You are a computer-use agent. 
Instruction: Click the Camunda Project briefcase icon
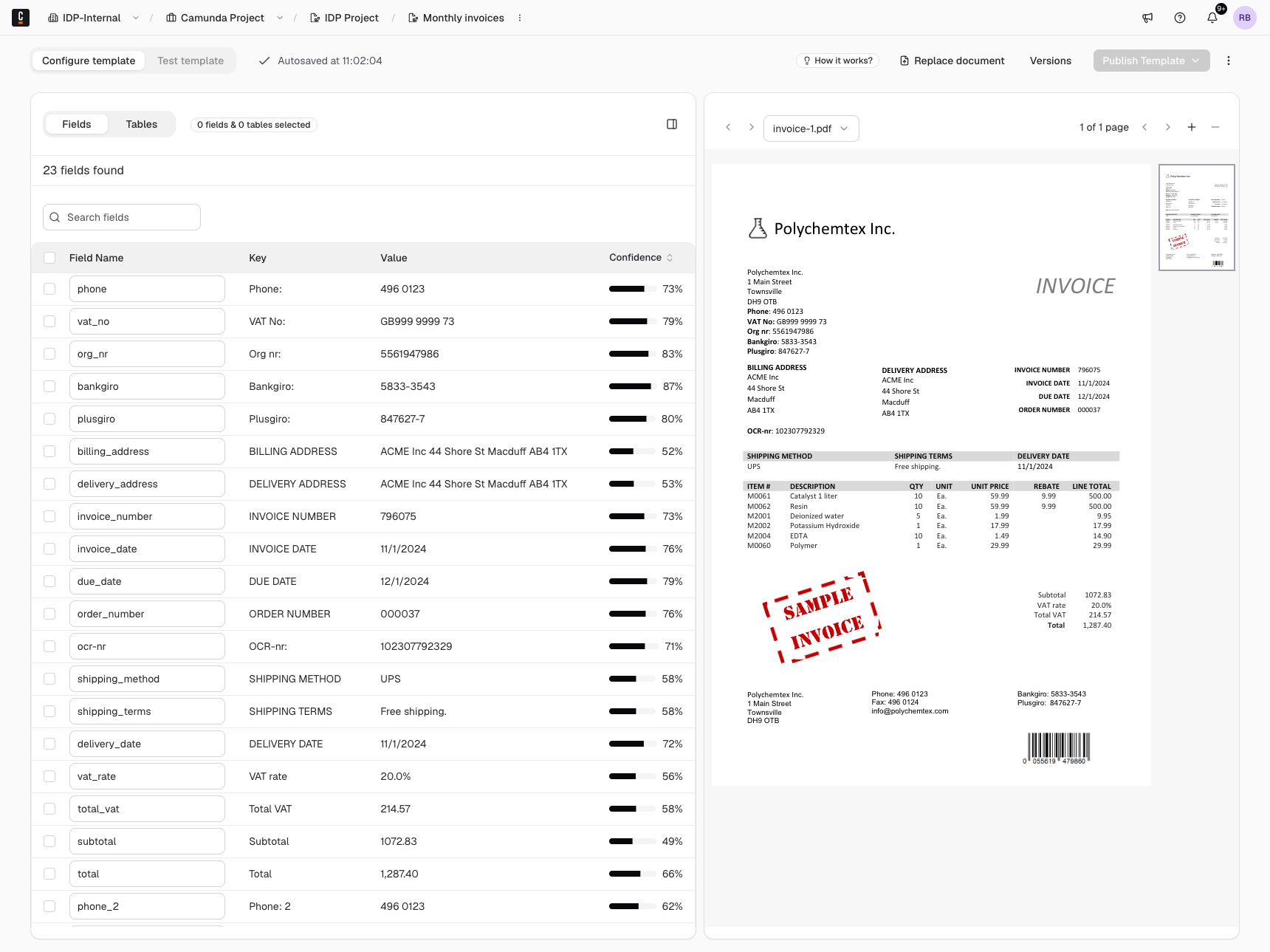click(x=171, y=18)
